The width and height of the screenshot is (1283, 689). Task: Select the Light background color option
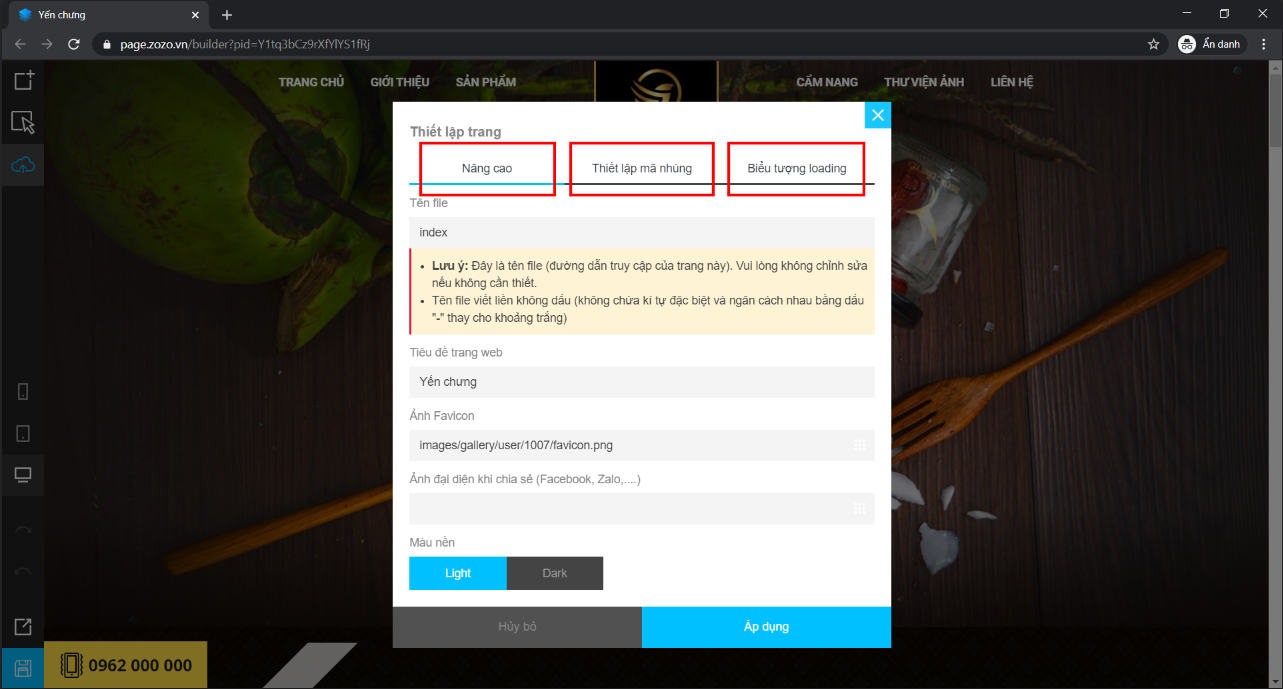(458, 573)
